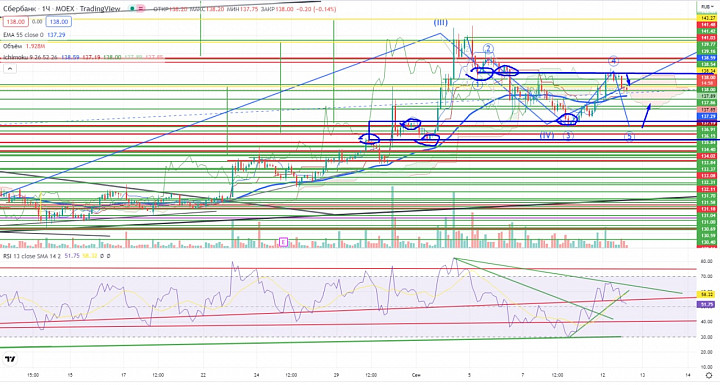The height and width of the screenshot is (385, 720).
Task: Click the pink icon beside market status dot
Action: [x=141, y=9]
